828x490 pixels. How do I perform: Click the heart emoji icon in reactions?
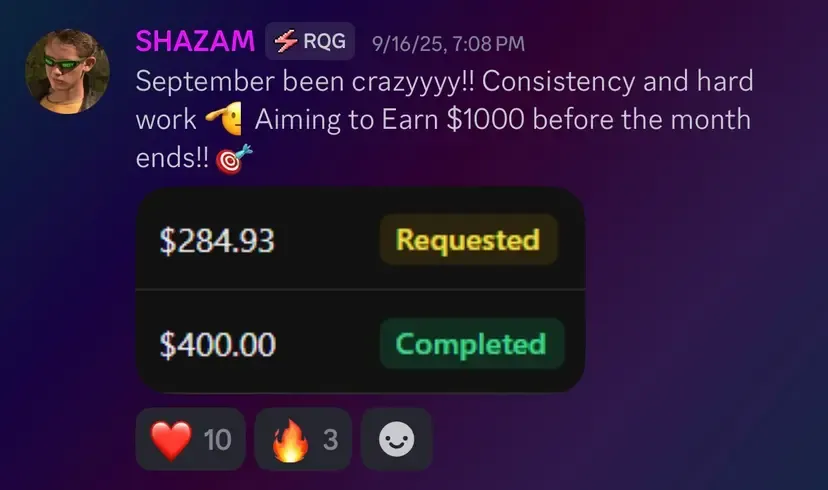[171, 440]
